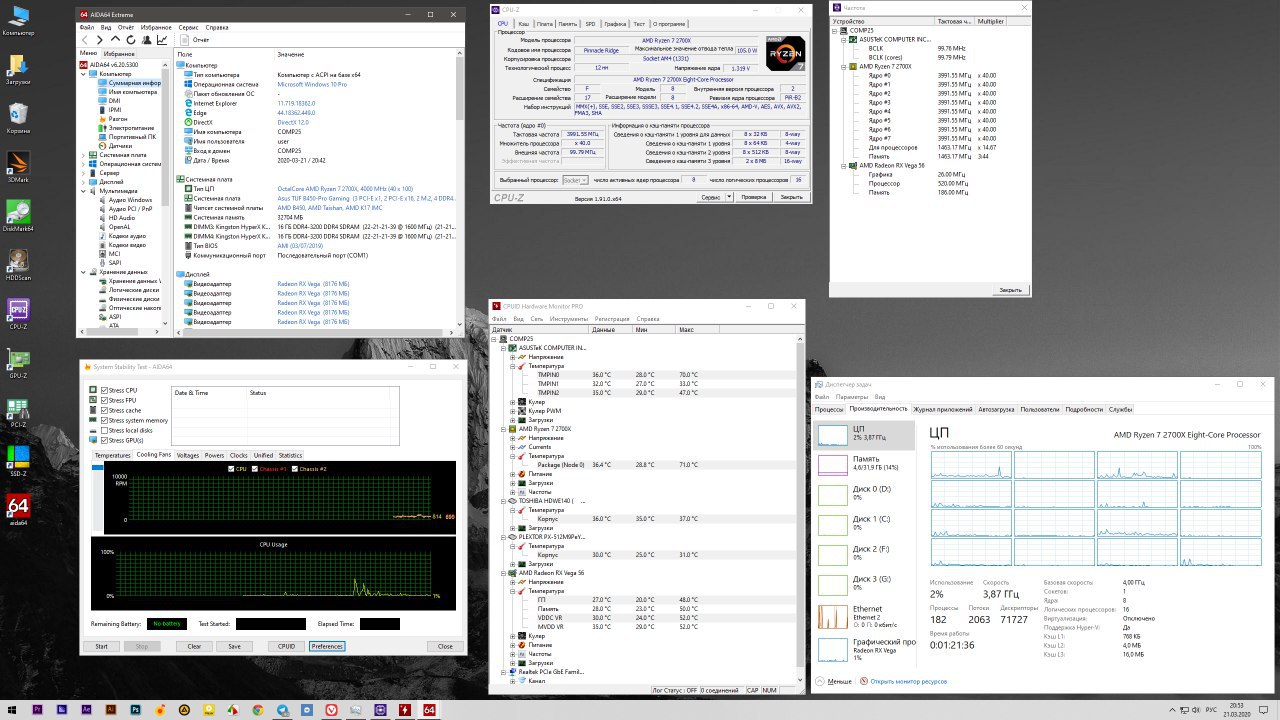Click the CPUID button in Stability Test
Image resolution: width=1280 pixels, height=720 pixels.
tap(286, 646)
